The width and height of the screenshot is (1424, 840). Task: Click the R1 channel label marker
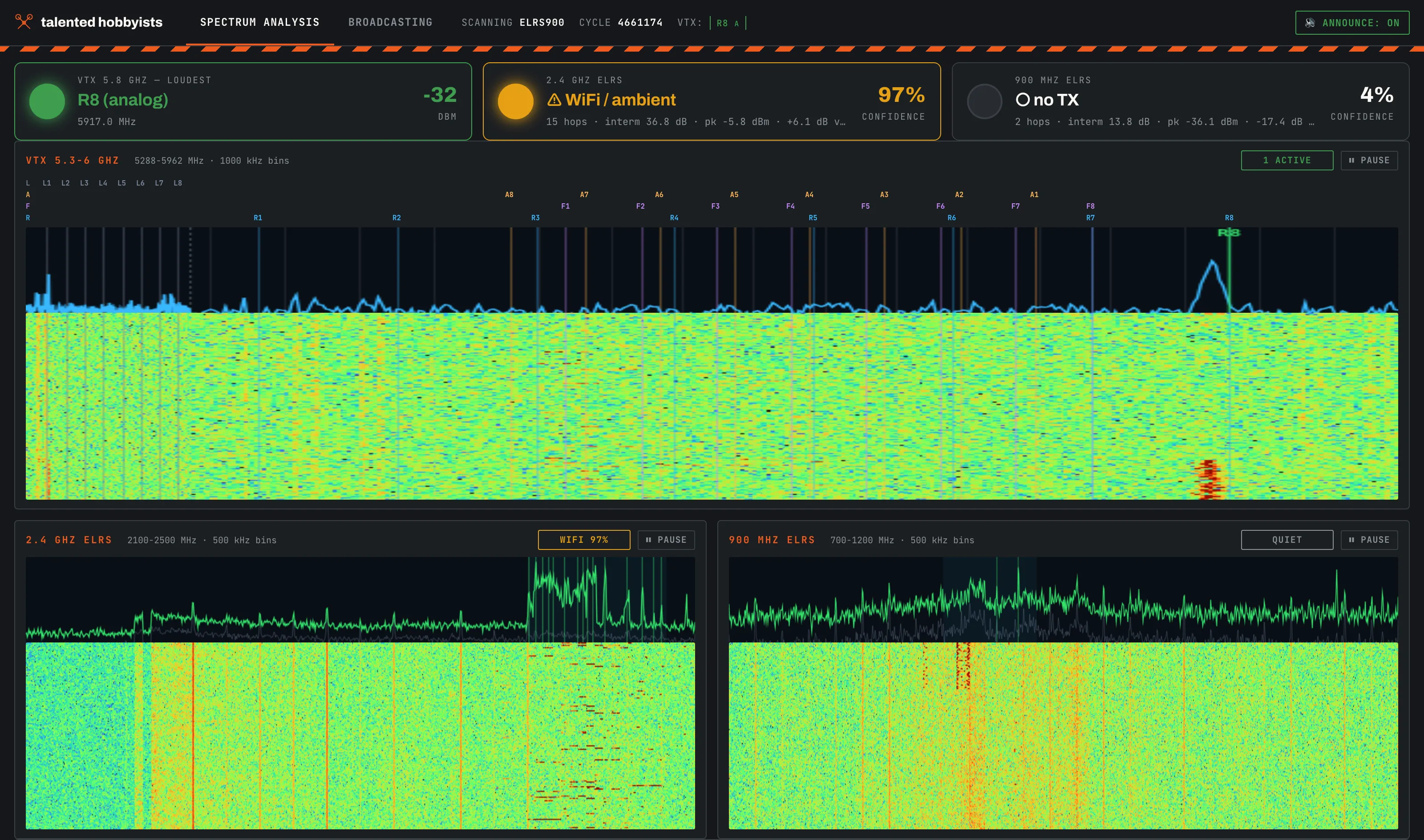tap(258, 218)
